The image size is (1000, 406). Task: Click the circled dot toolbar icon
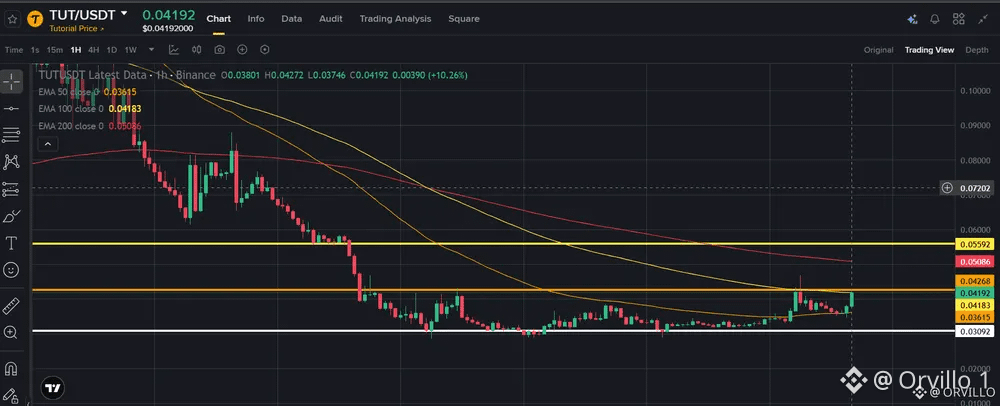tap(265, 50)
